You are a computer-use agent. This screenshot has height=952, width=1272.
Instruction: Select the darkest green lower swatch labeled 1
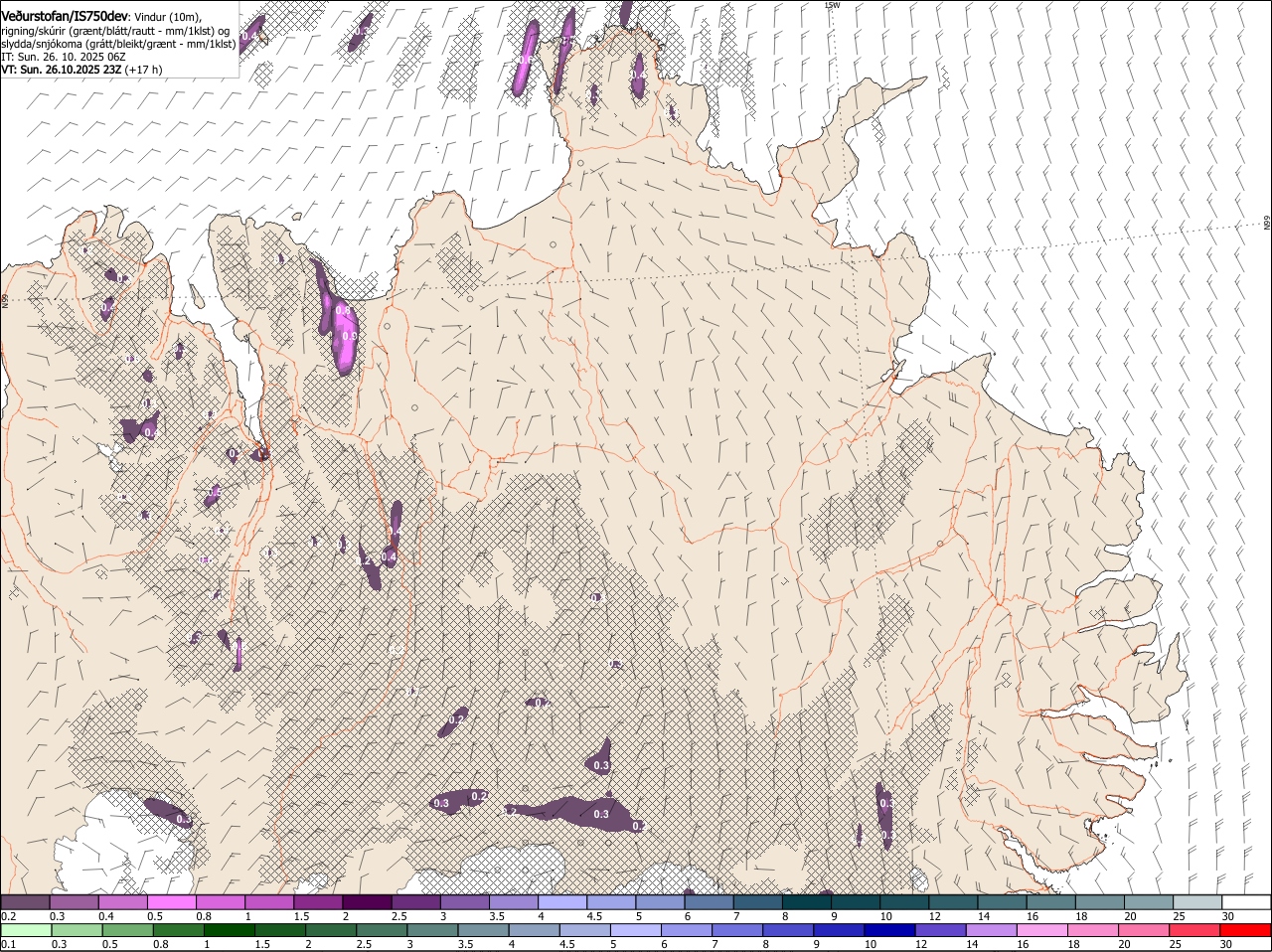click(x=229, y=931)
